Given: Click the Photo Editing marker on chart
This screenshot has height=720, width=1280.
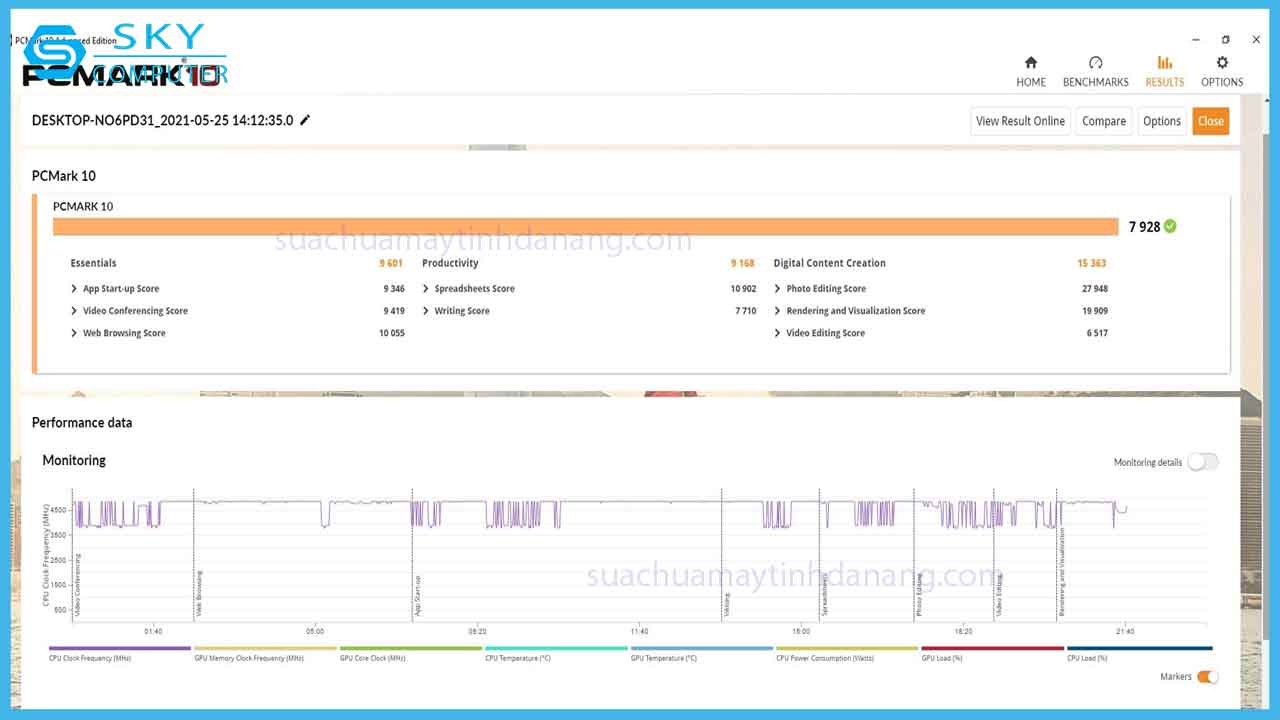Looking at the screenshot, I should (920, 596).
